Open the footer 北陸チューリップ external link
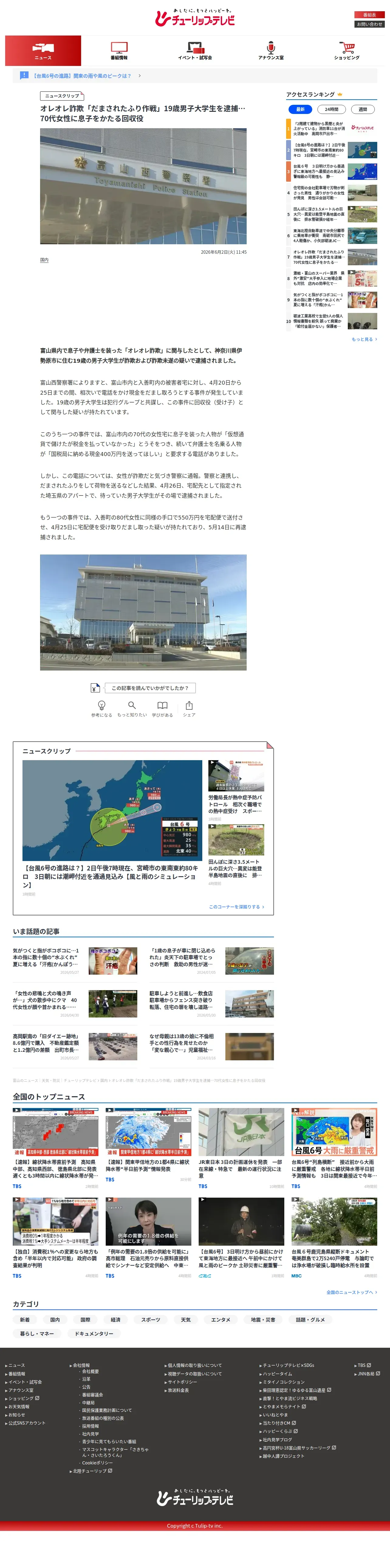390x1568 pixels. [92, 1470]
